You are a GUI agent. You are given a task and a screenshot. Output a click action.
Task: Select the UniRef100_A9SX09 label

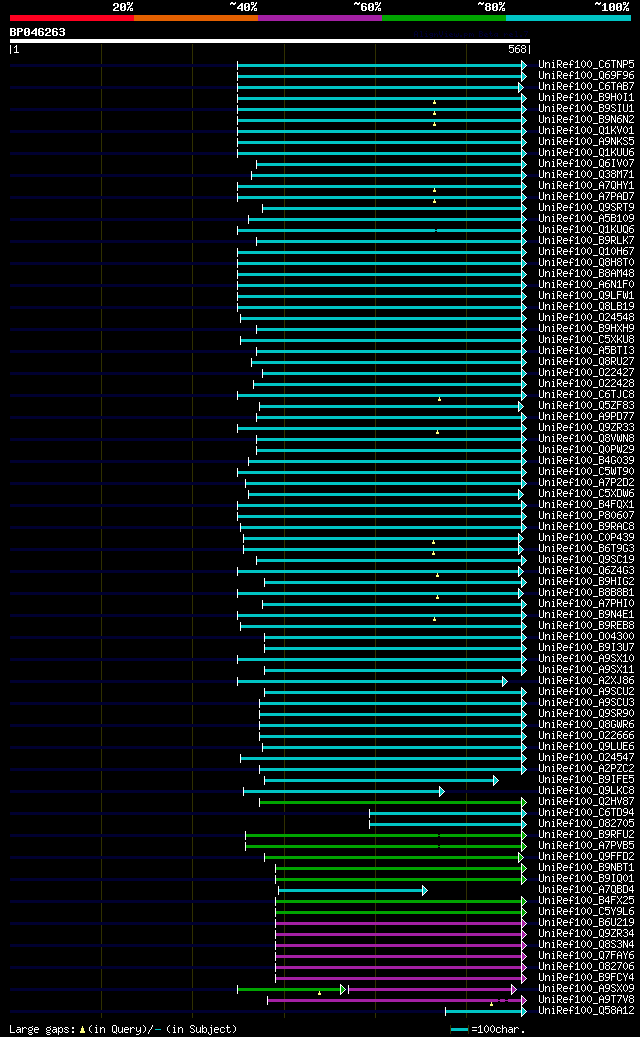coord(586,988)
